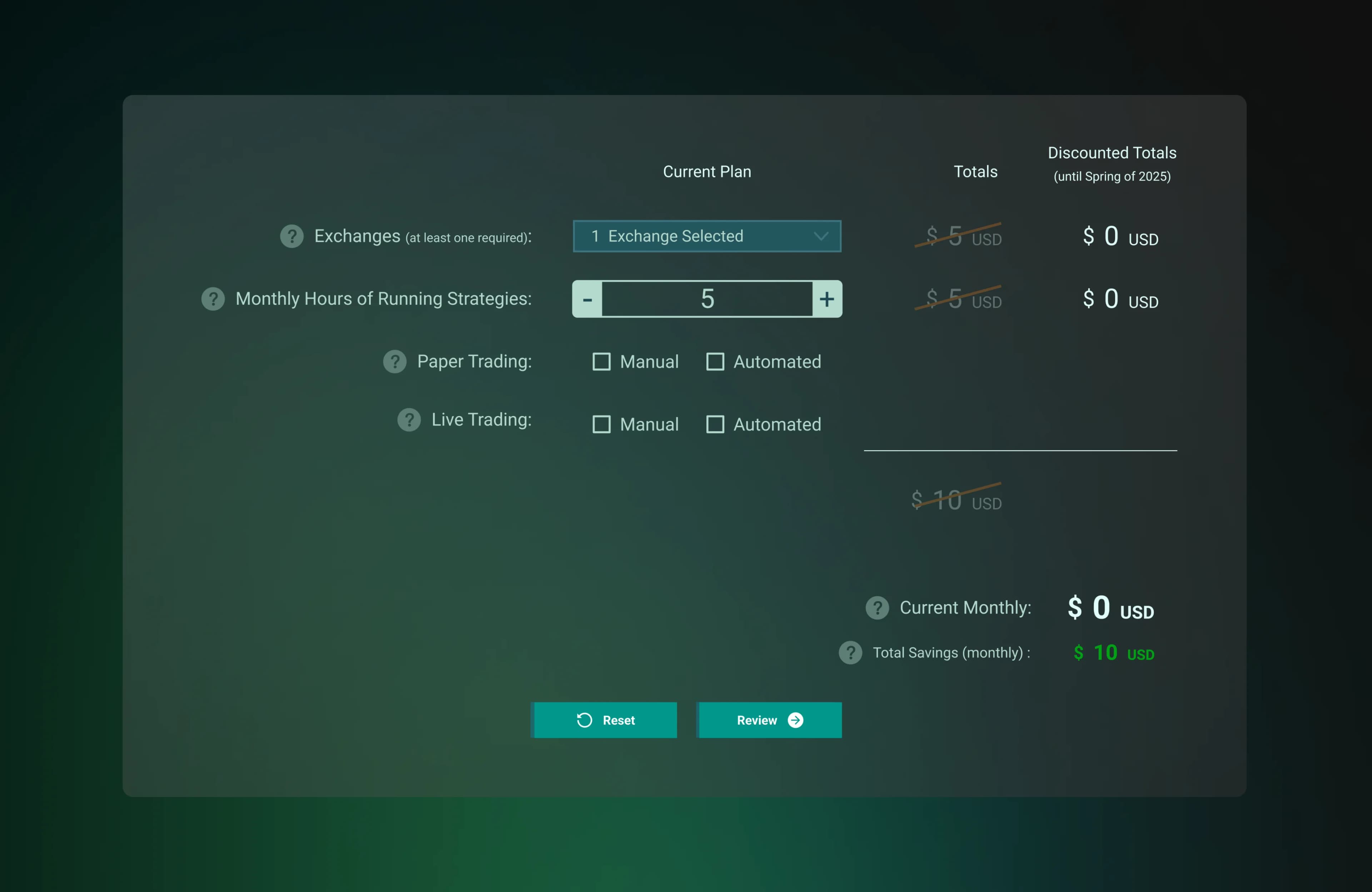Increase monthly hours with plus button
This screenshot has height=892, width=1372.
[827, 299]
